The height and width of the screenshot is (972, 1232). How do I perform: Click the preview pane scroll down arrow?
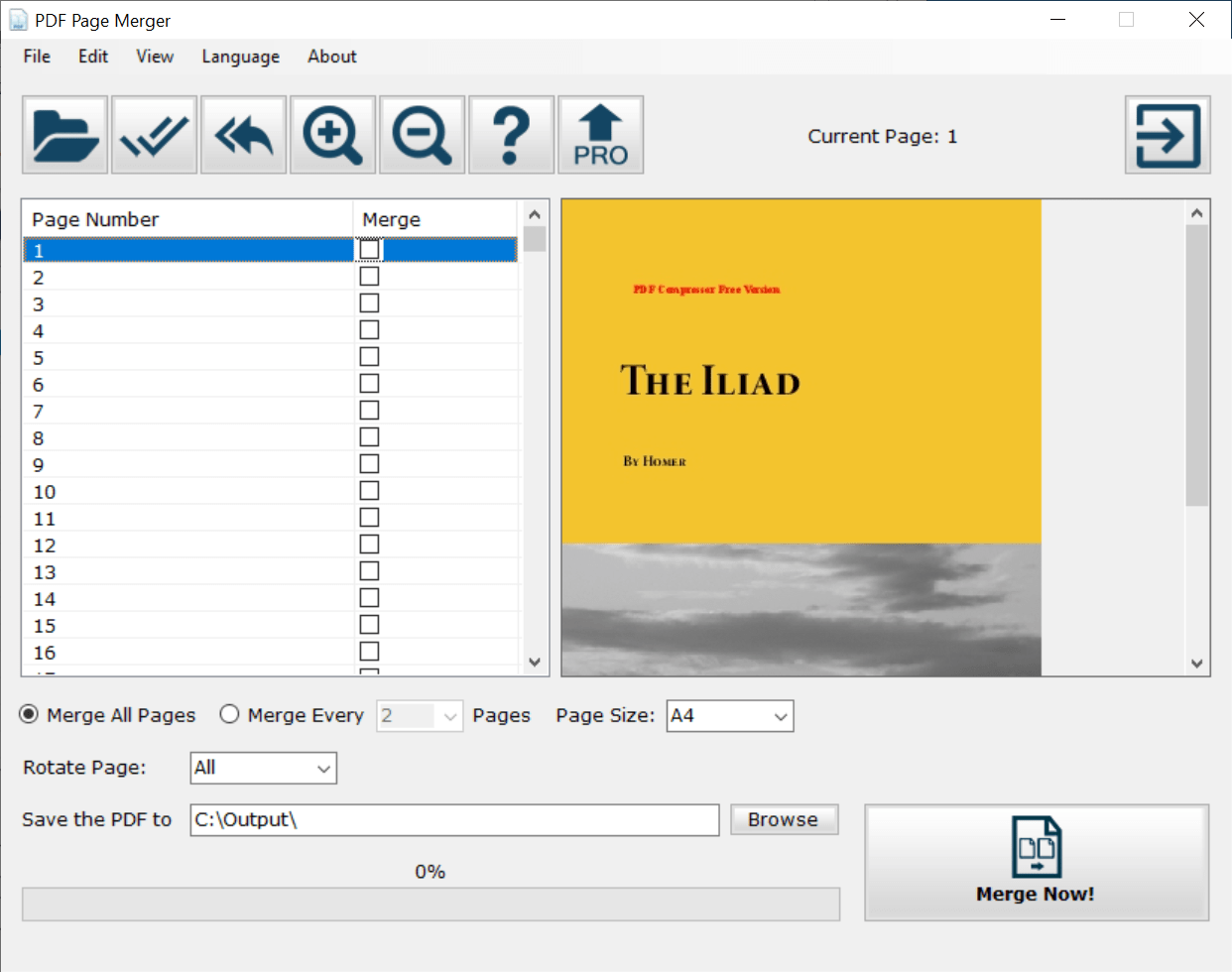click(x=1197, y=664)
